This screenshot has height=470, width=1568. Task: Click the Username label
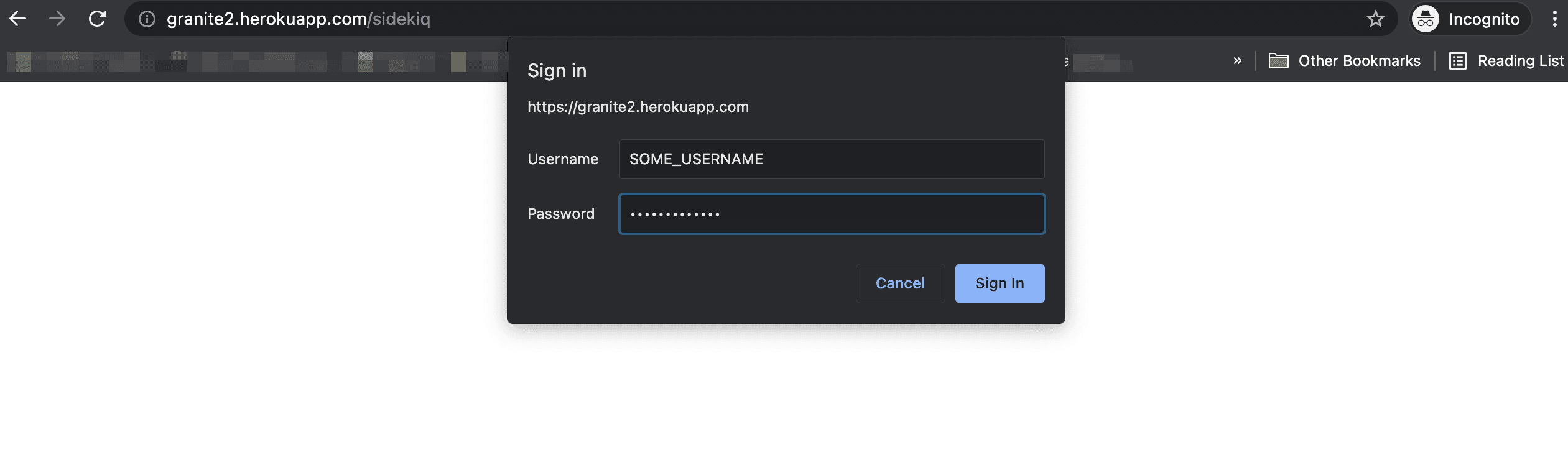(x=563, y=159)
